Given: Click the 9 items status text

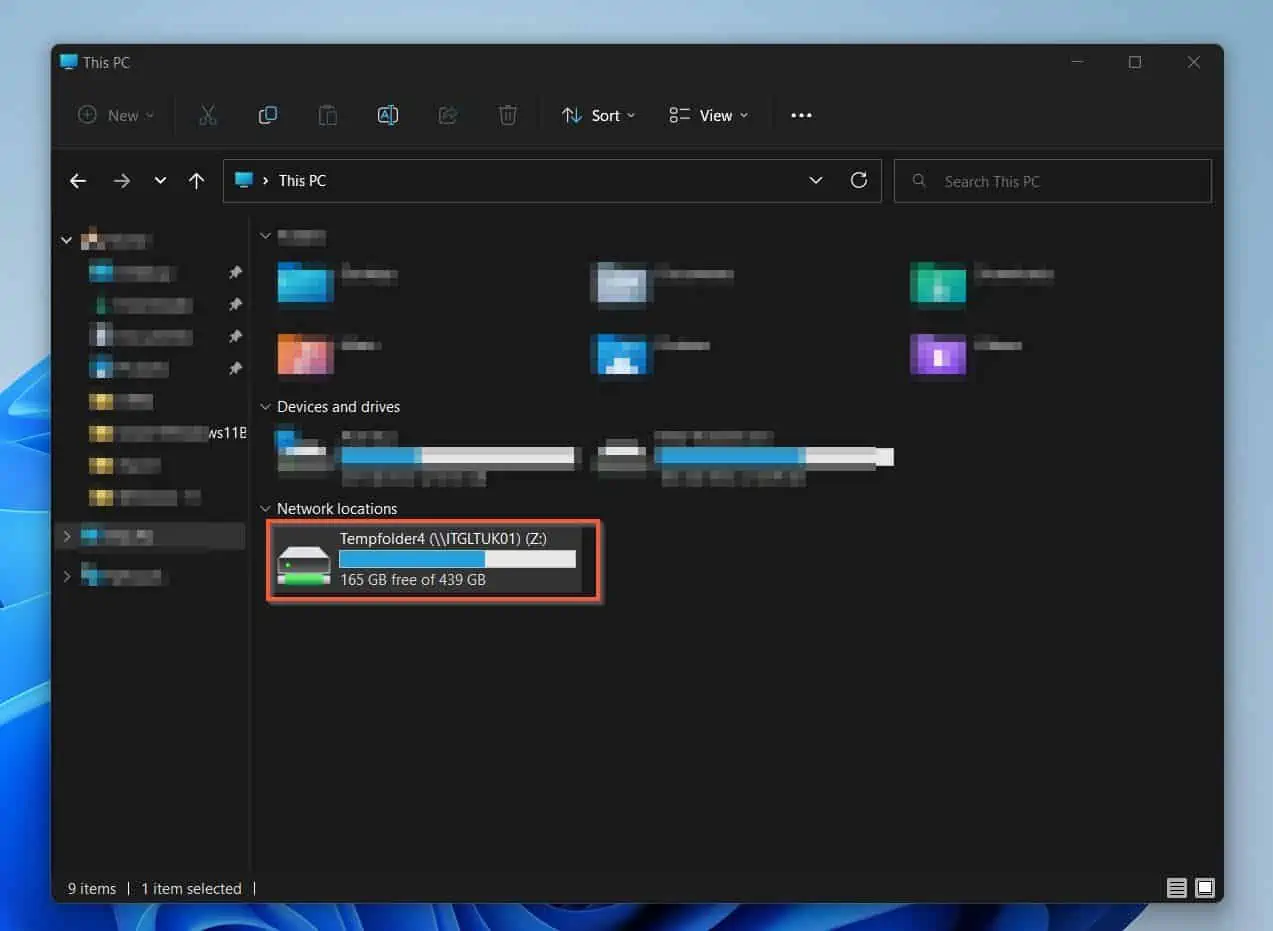Looking at the screenshot, I should pyautogui.click(x=92, y=888).
